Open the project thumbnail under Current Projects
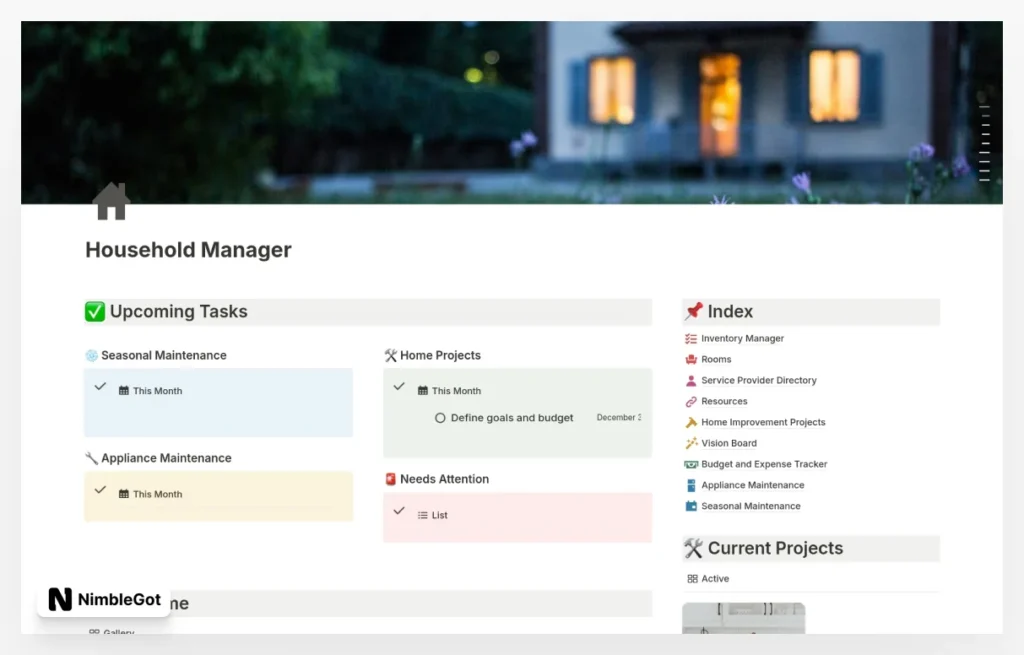1024x655 pixels. (x=744, y=618)
